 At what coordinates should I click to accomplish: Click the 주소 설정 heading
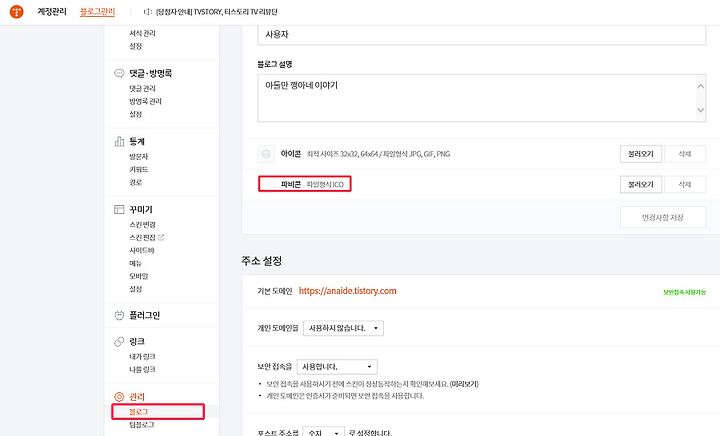point(262,261)
